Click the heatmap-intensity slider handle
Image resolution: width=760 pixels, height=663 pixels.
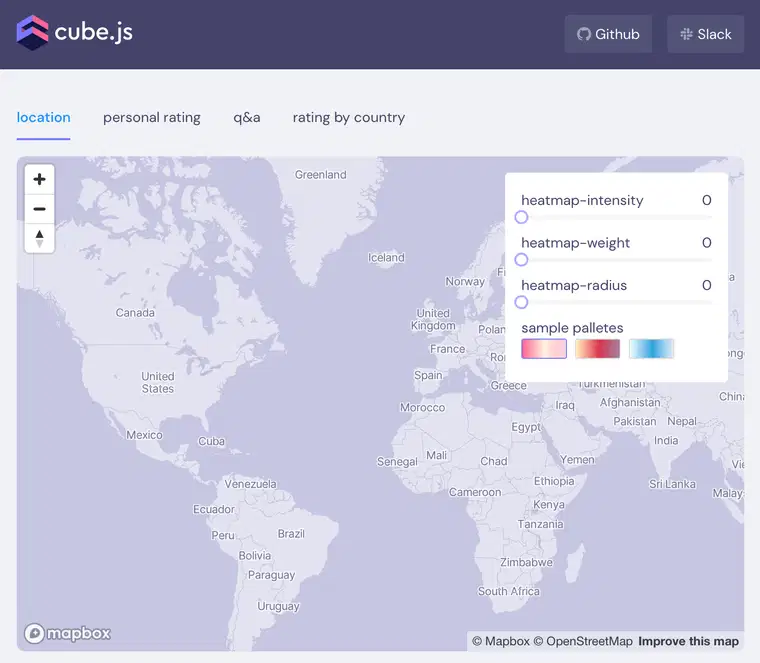tap(522, 217)
